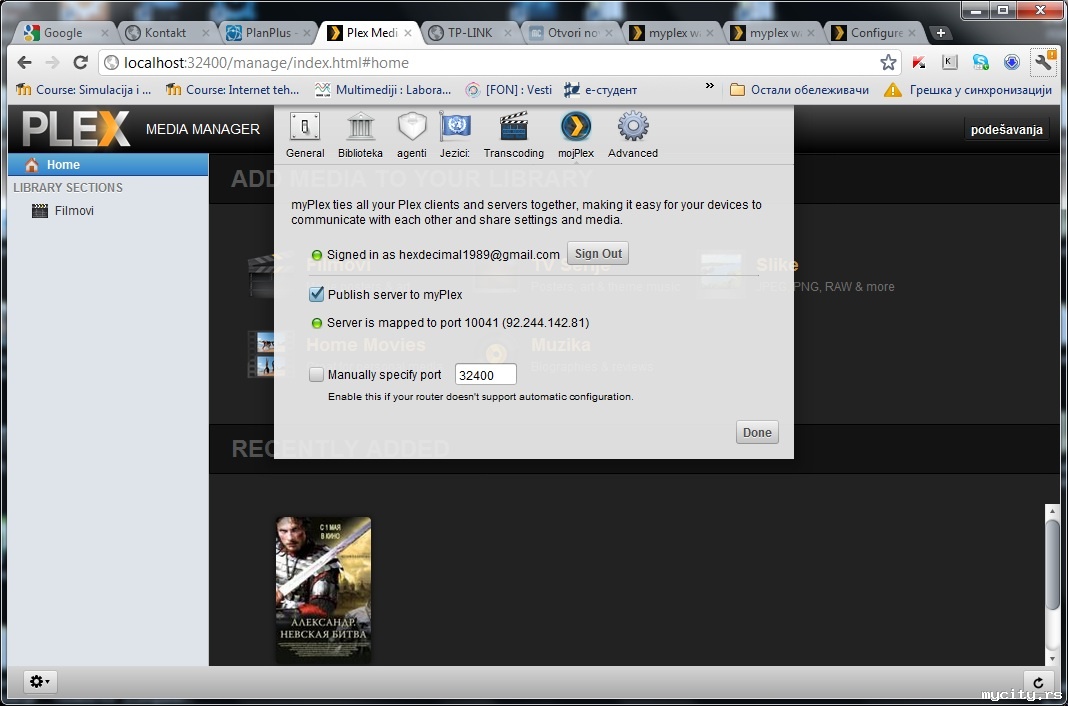Open the Alexander Nevsky movie poster
This screenshot has width=1068, height=706.
324,590
